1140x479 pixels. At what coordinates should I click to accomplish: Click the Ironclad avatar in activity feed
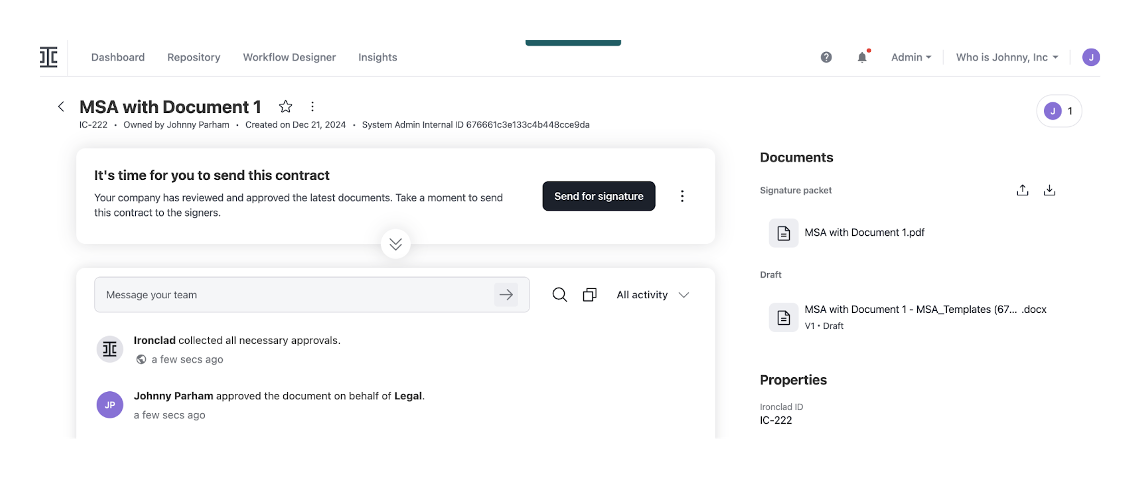tap(110, 349)
